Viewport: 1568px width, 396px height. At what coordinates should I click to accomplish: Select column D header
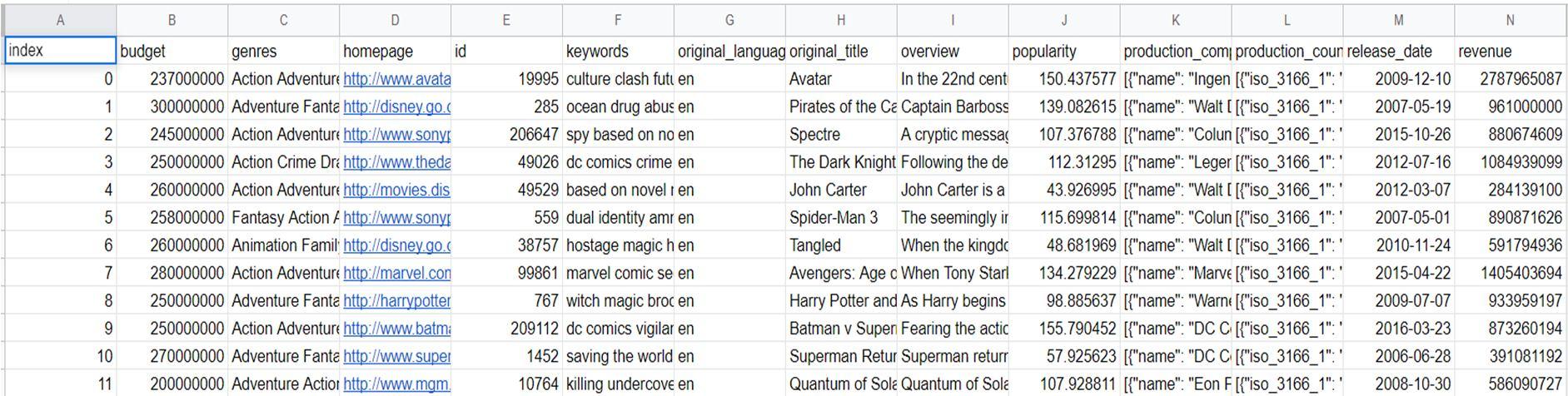[395, 21]
